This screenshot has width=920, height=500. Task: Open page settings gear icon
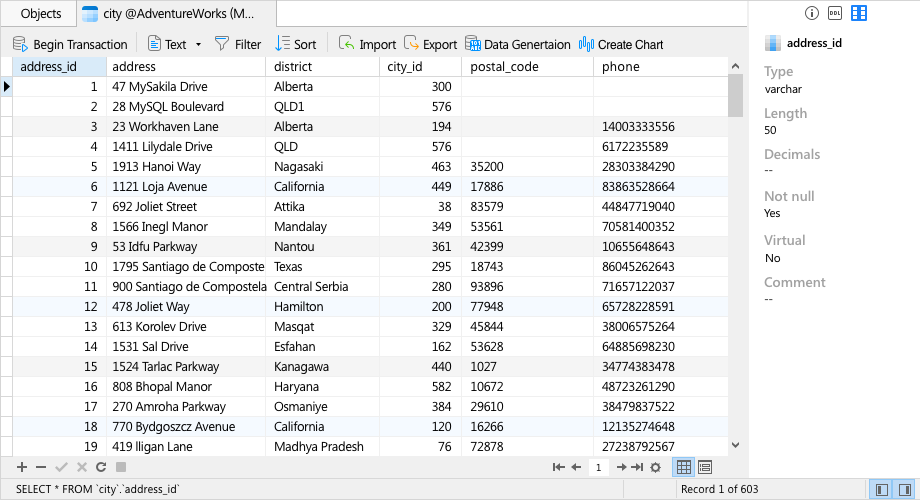point(655,467)
